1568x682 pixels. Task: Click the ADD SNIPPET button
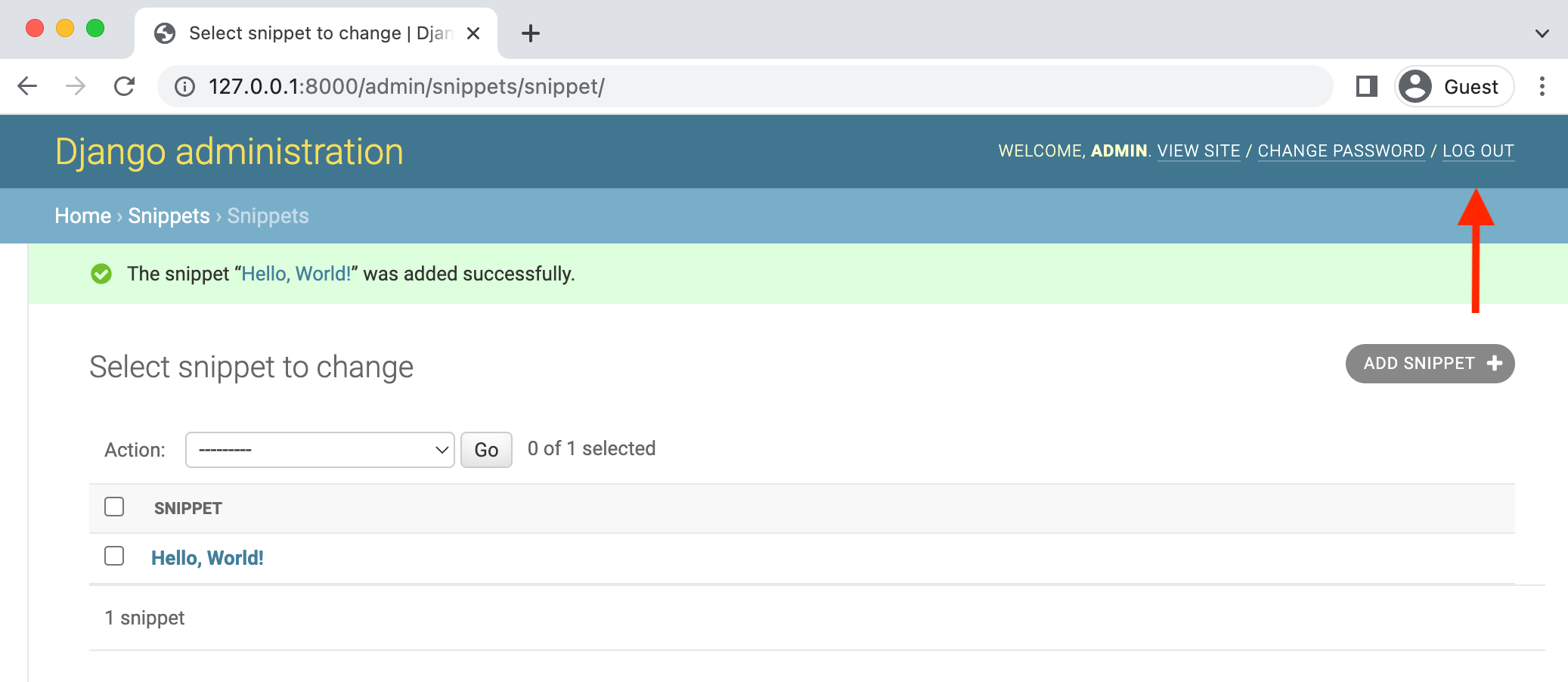tap(1430, 364)
